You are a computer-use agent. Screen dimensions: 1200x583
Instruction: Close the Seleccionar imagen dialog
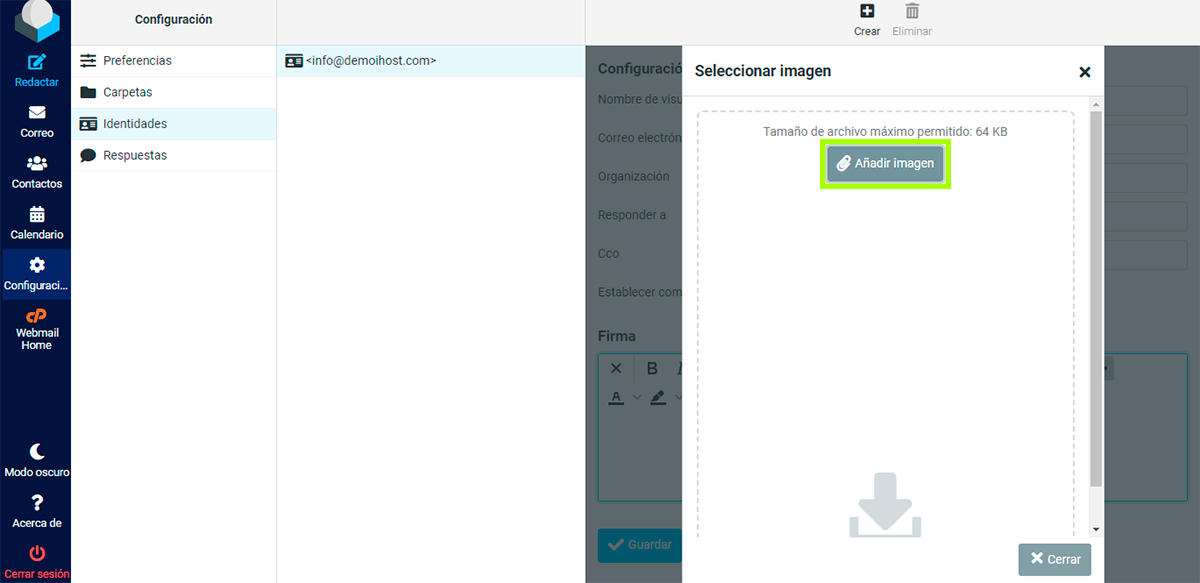click(x=1084, y=72)
